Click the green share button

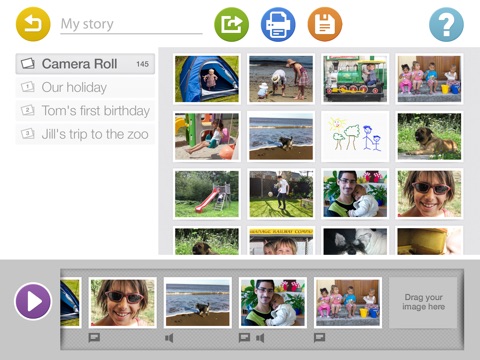pos(231,24)
